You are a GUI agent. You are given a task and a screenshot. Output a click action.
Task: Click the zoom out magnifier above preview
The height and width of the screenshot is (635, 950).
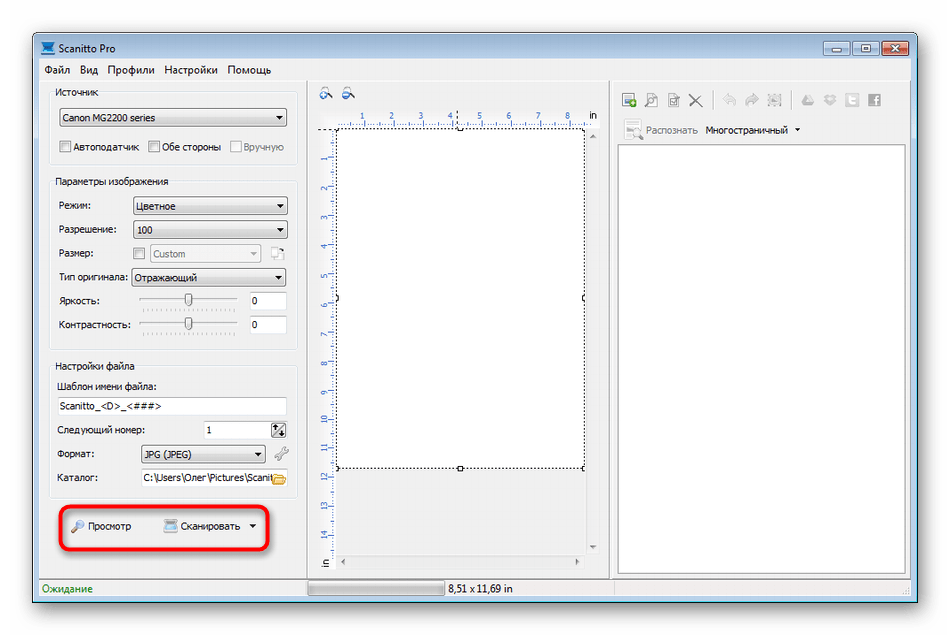point(348,94)
